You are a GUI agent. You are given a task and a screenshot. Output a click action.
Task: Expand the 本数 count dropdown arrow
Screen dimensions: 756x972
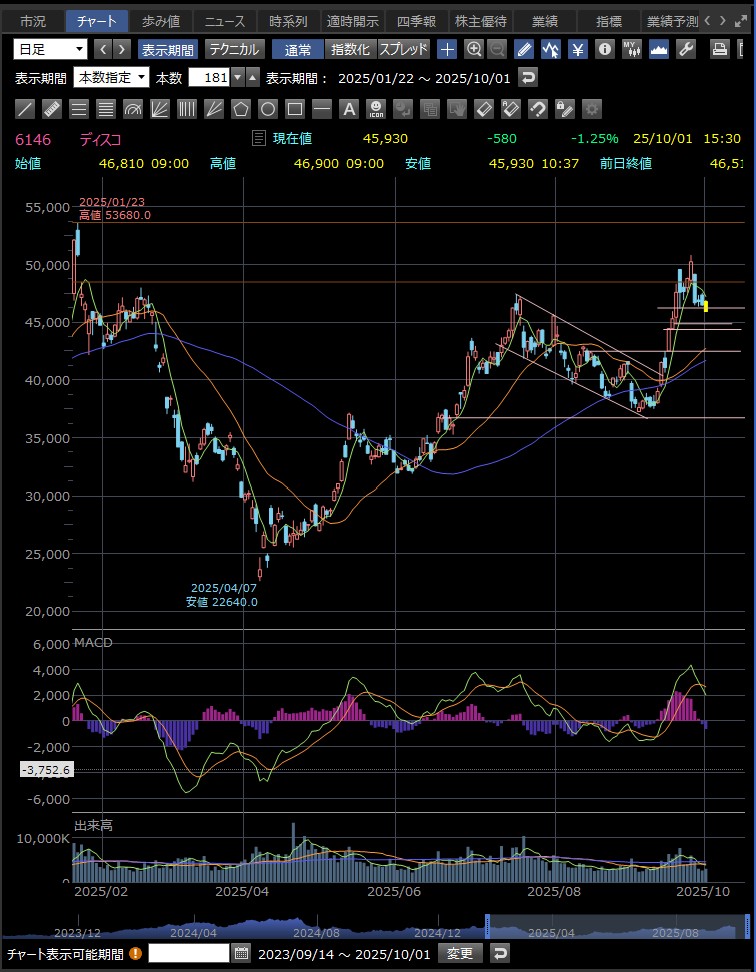(237, 77)
